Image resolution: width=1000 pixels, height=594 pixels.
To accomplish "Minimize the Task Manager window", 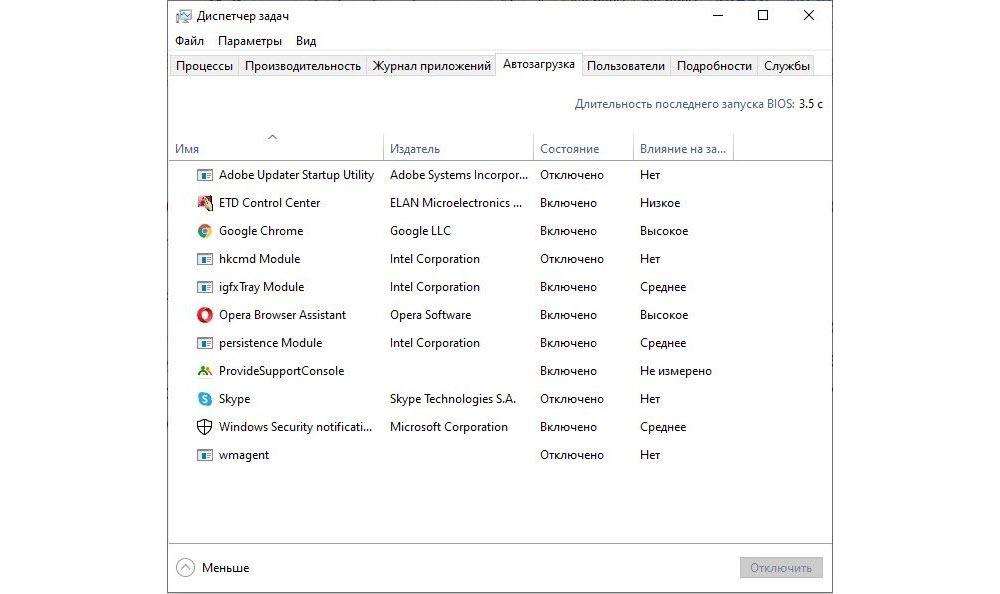I will point(718,15).
